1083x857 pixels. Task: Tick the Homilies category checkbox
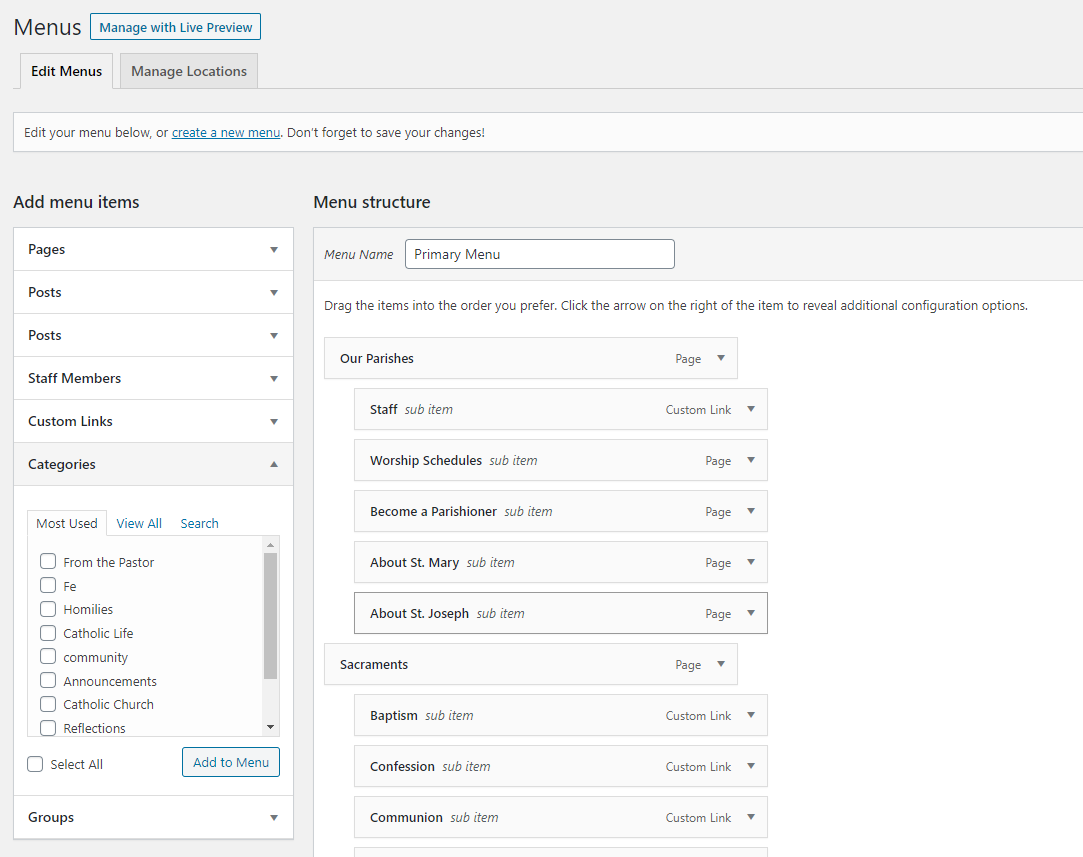click(48, 609)
